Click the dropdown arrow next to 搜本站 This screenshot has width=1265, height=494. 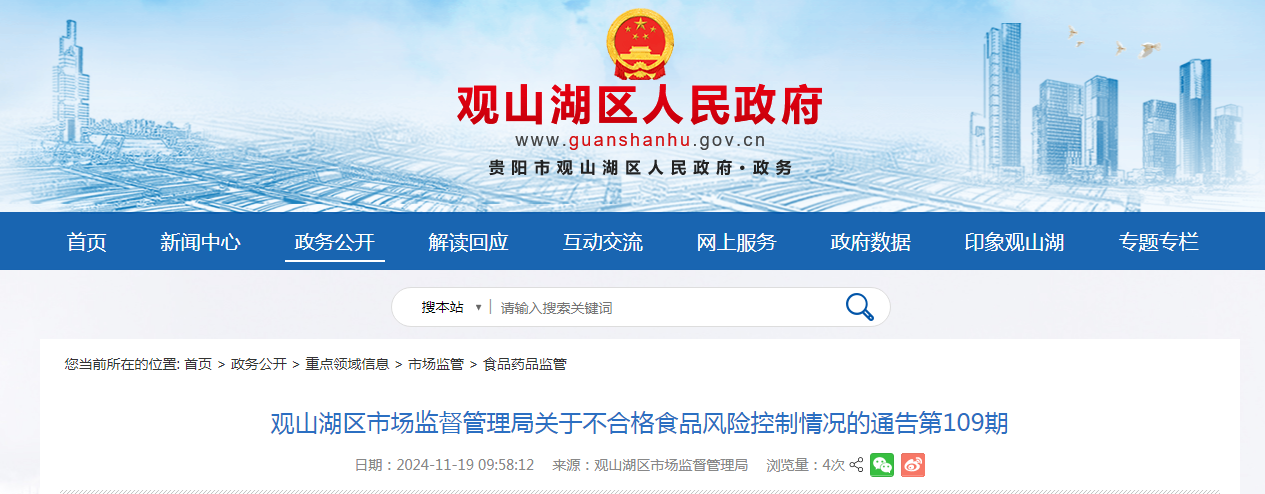click(x=479, y=308)
